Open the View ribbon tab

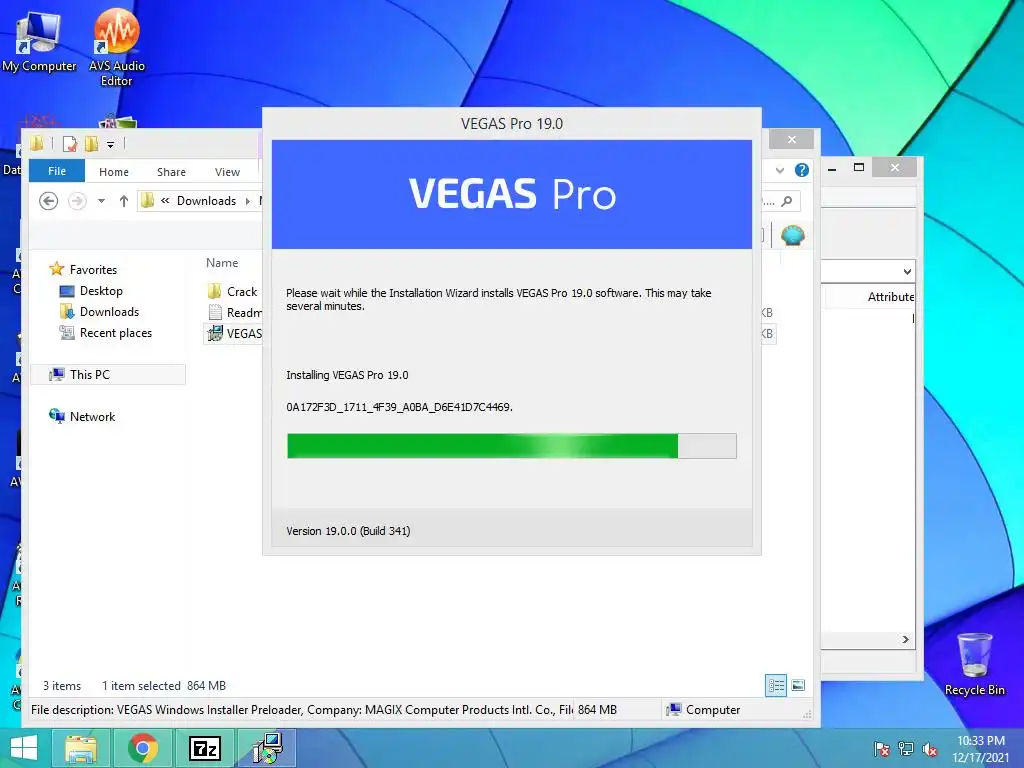click(227, 172)
